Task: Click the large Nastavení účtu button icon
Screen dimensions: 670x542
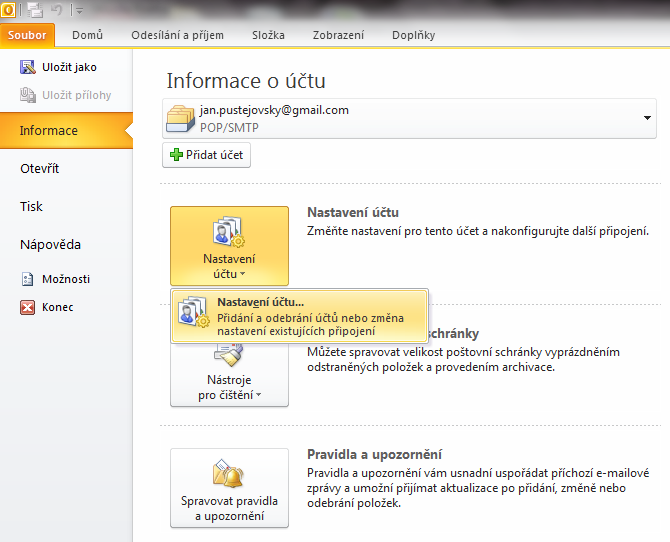Action: [229, 231]
